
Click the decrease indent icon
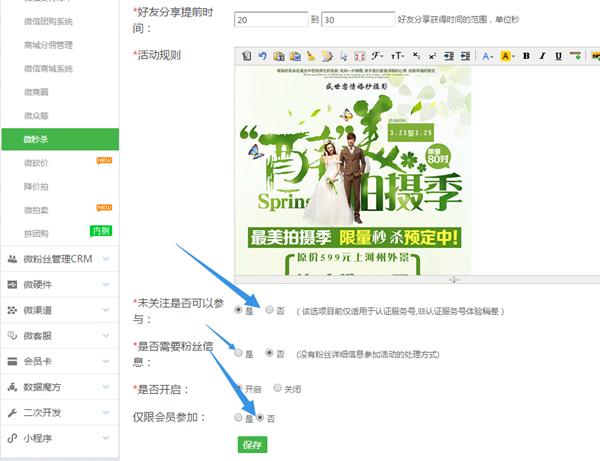465,56
